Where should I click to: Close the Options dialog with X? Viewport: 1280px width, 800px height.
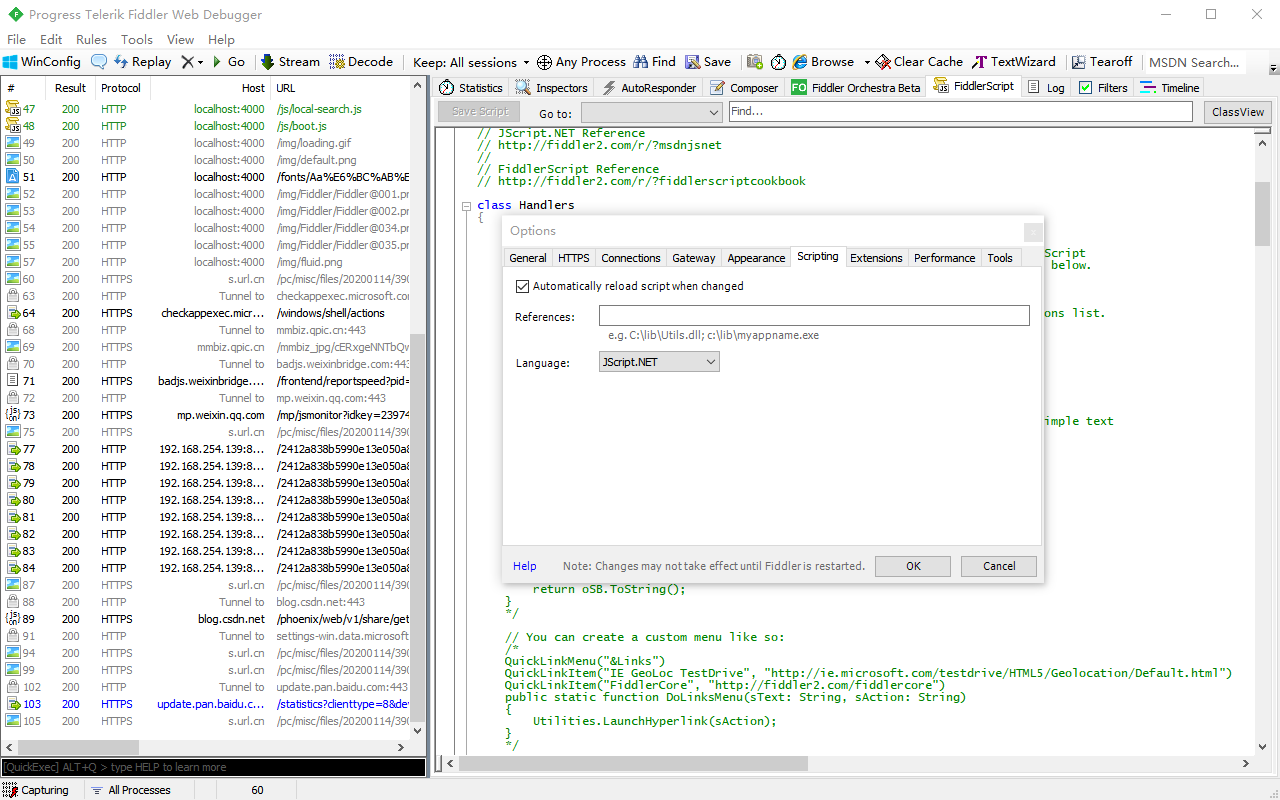1033,232
